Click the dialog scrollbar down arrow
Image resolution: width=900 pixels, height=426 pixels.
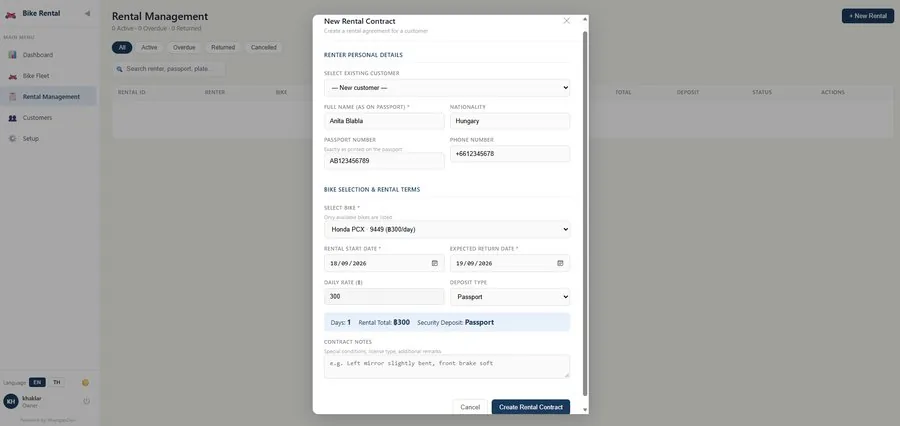(585, 409)
